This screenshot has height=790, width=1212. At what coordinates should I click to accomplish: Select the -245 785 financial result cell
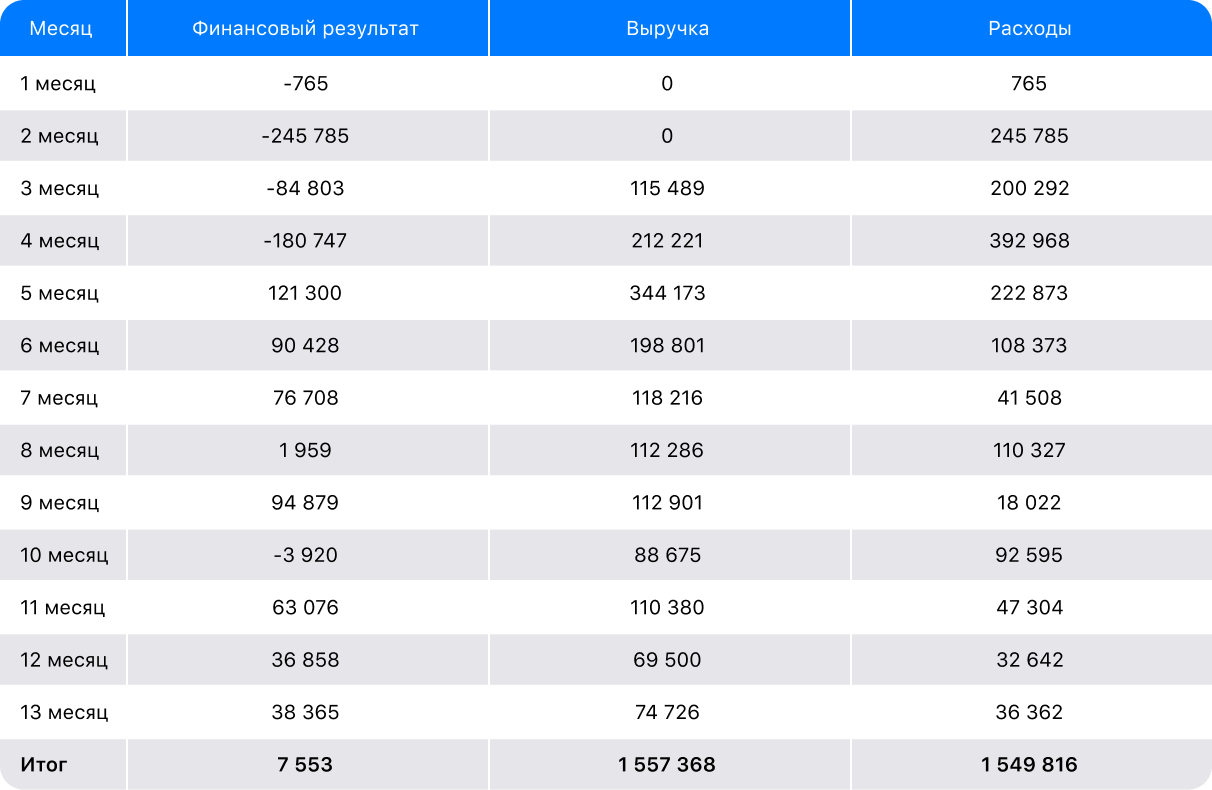coord(305,136)
